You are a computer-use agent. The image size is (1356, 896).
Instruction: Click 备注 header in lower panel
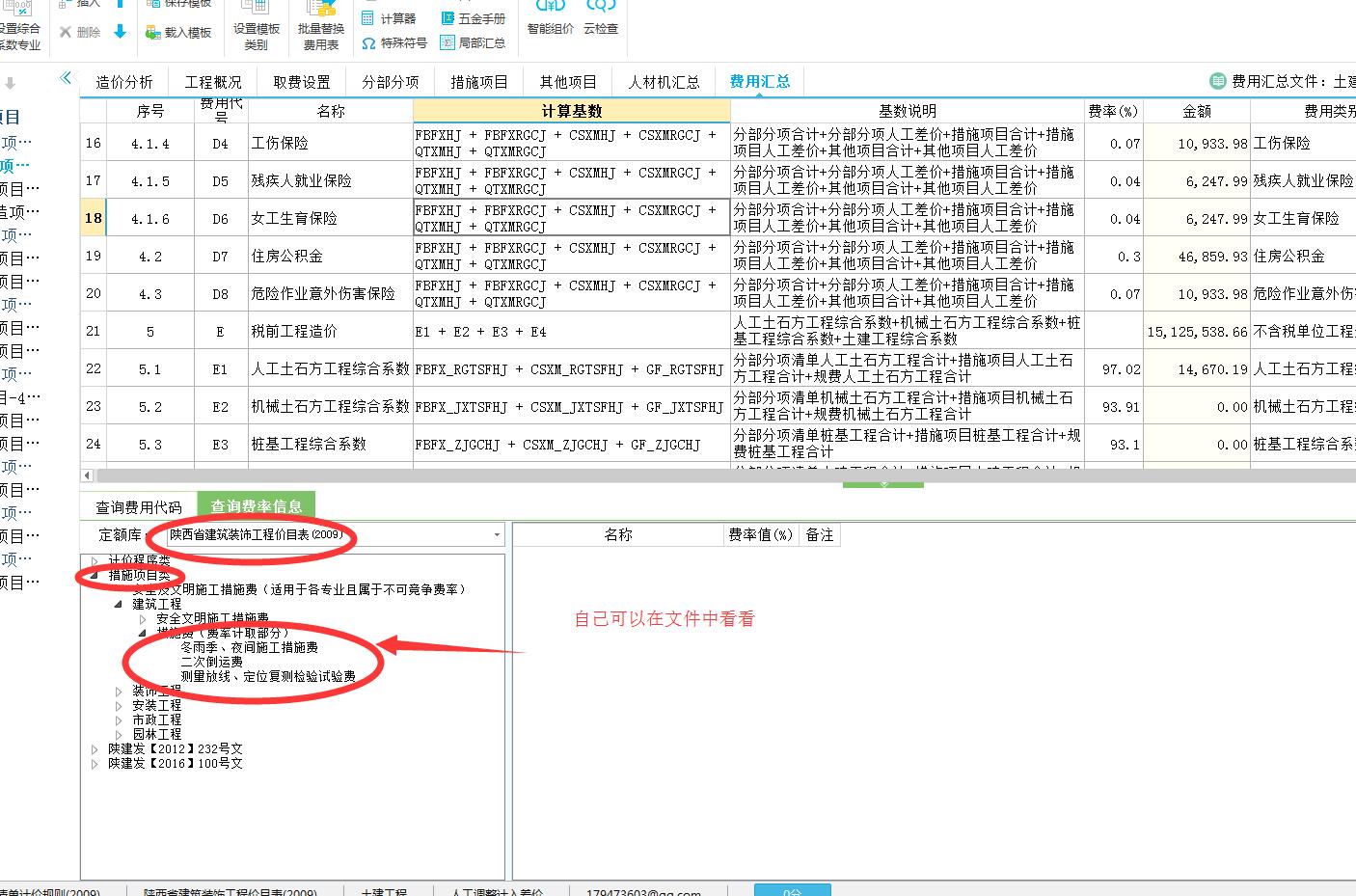[x=820, y=534]
